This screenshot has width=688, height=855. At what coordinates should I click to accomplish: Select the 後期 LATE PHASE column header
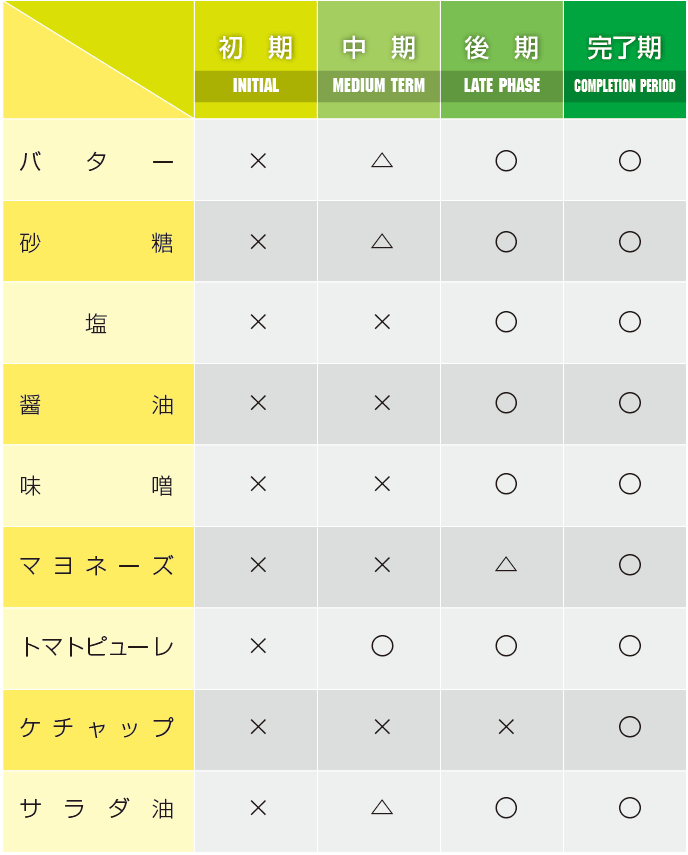tap(502, 60)
